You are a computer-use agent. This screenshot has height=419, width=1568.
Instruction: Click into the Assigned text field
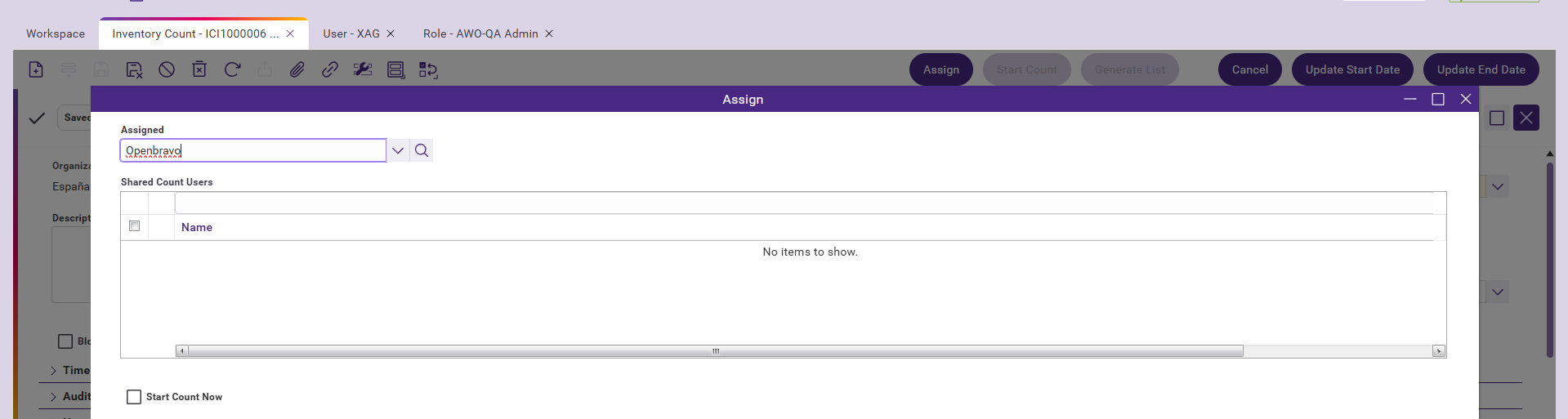pos(253,150)
